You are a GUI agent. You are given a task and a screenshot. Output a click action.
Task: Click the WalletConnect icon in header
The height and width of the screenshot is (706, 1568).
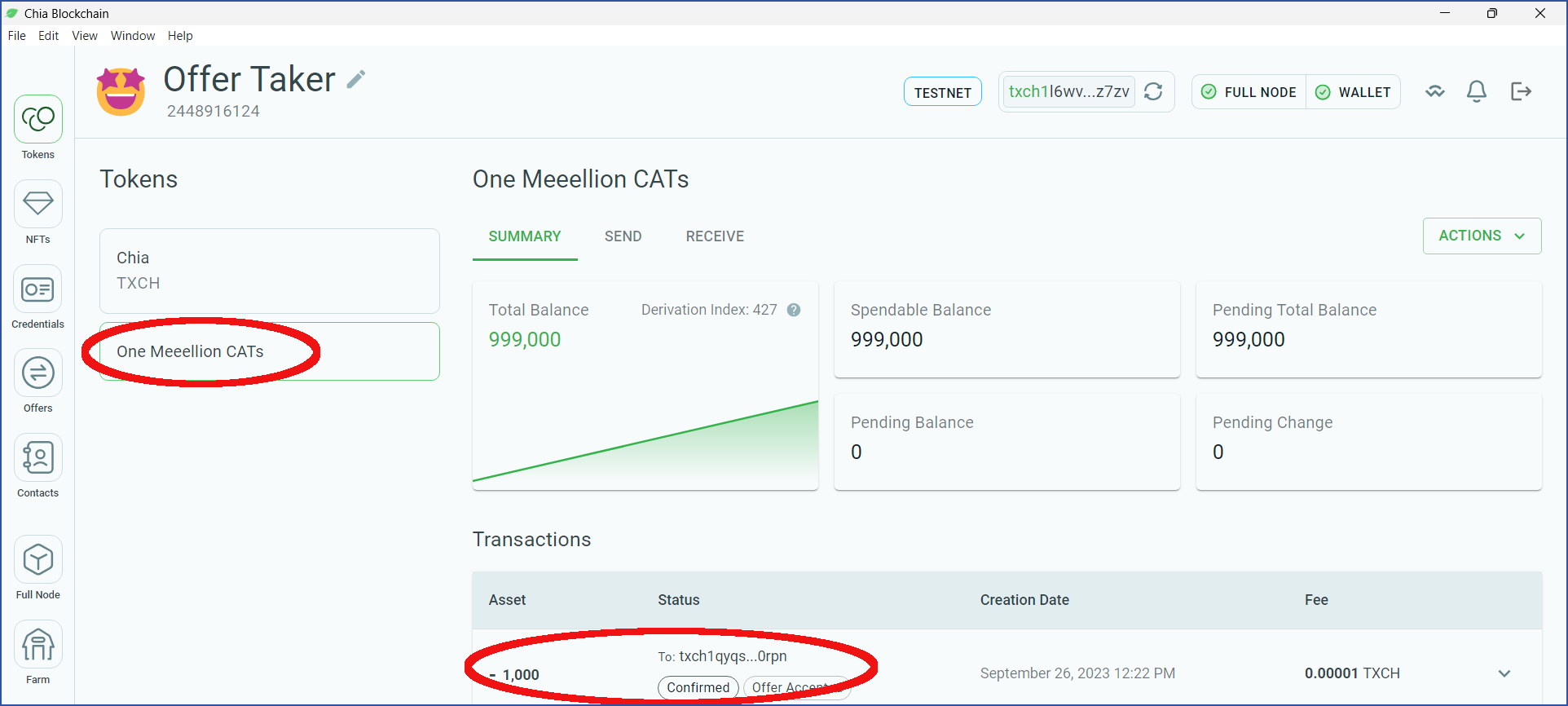coord(1435,91)
